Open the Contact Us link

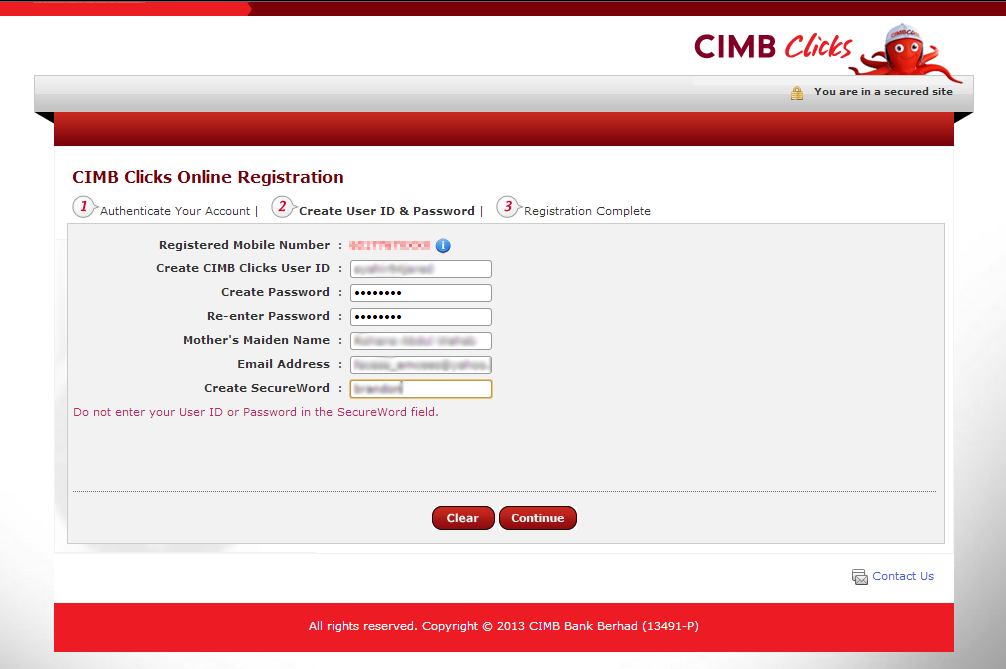[x=903, y=576]
